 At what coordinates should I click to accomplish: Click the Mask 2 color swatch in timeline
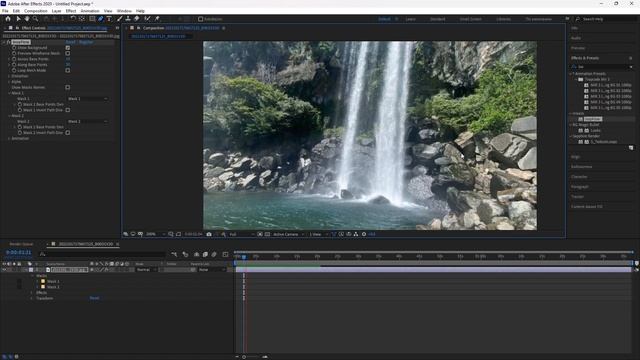[x=43, y=287]
